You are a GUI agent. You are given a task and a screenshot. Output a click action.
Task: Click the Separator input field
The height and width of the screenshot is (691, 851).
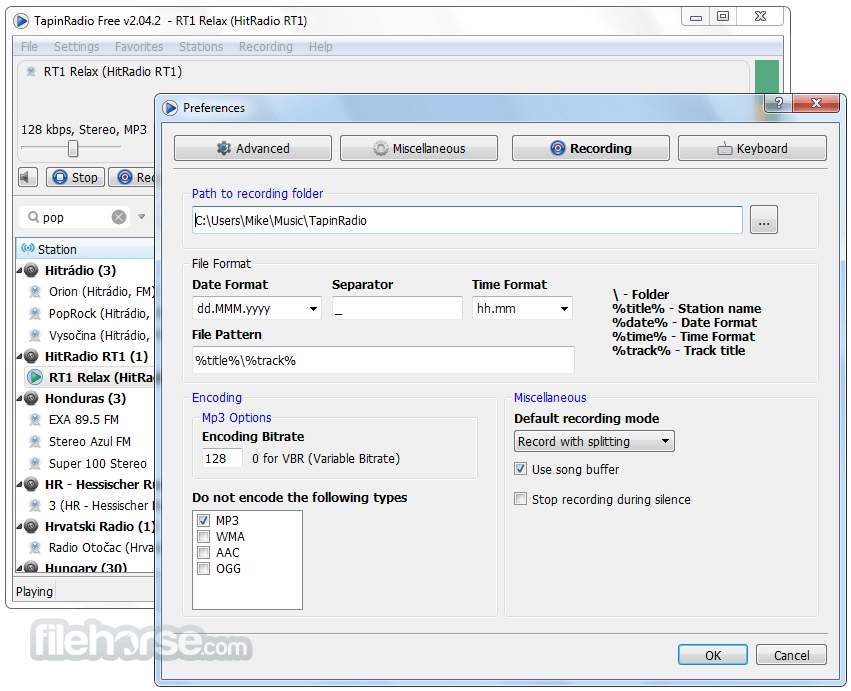(397, 308)
